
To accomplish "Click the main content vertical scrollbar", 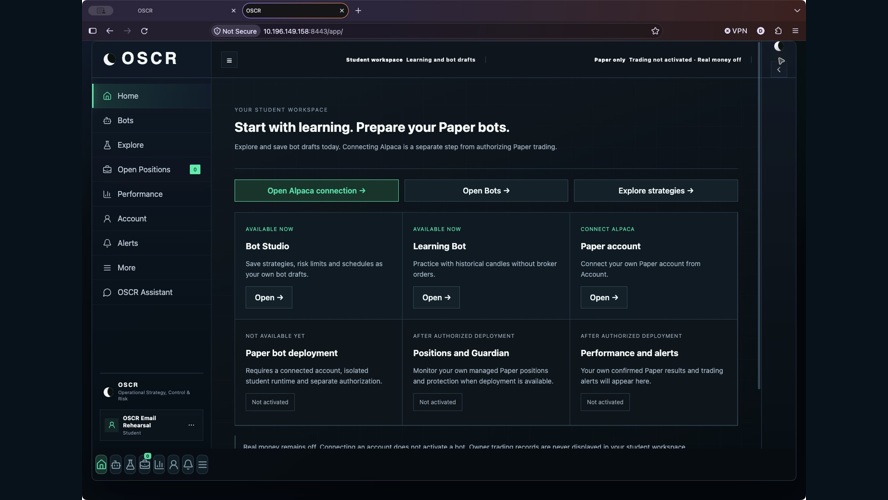I will 759,215.
